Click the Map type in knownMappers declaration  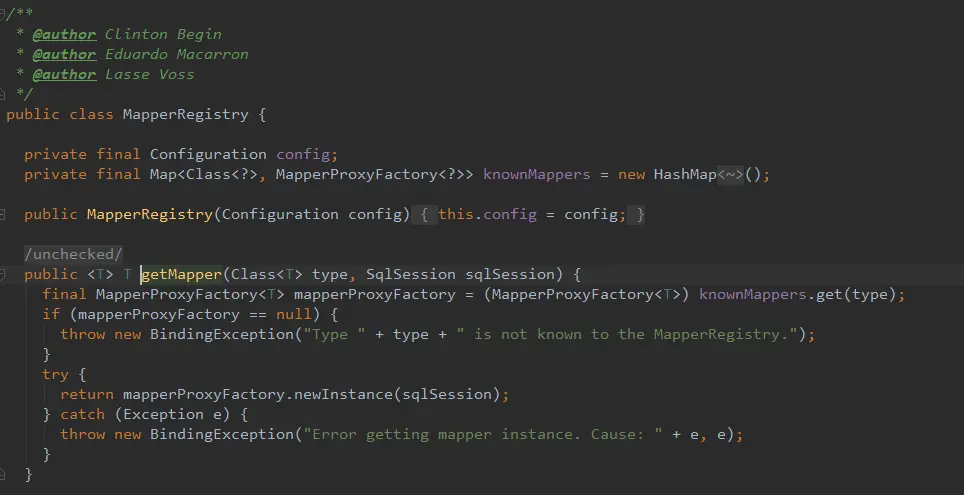(x=163, y=175)
